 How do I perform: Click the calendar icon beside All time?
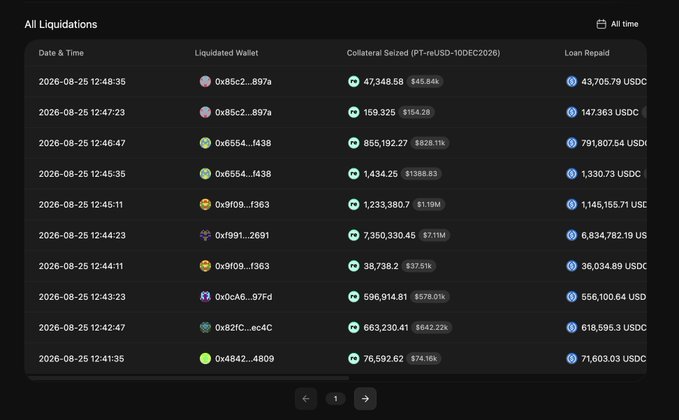[601, 24]
